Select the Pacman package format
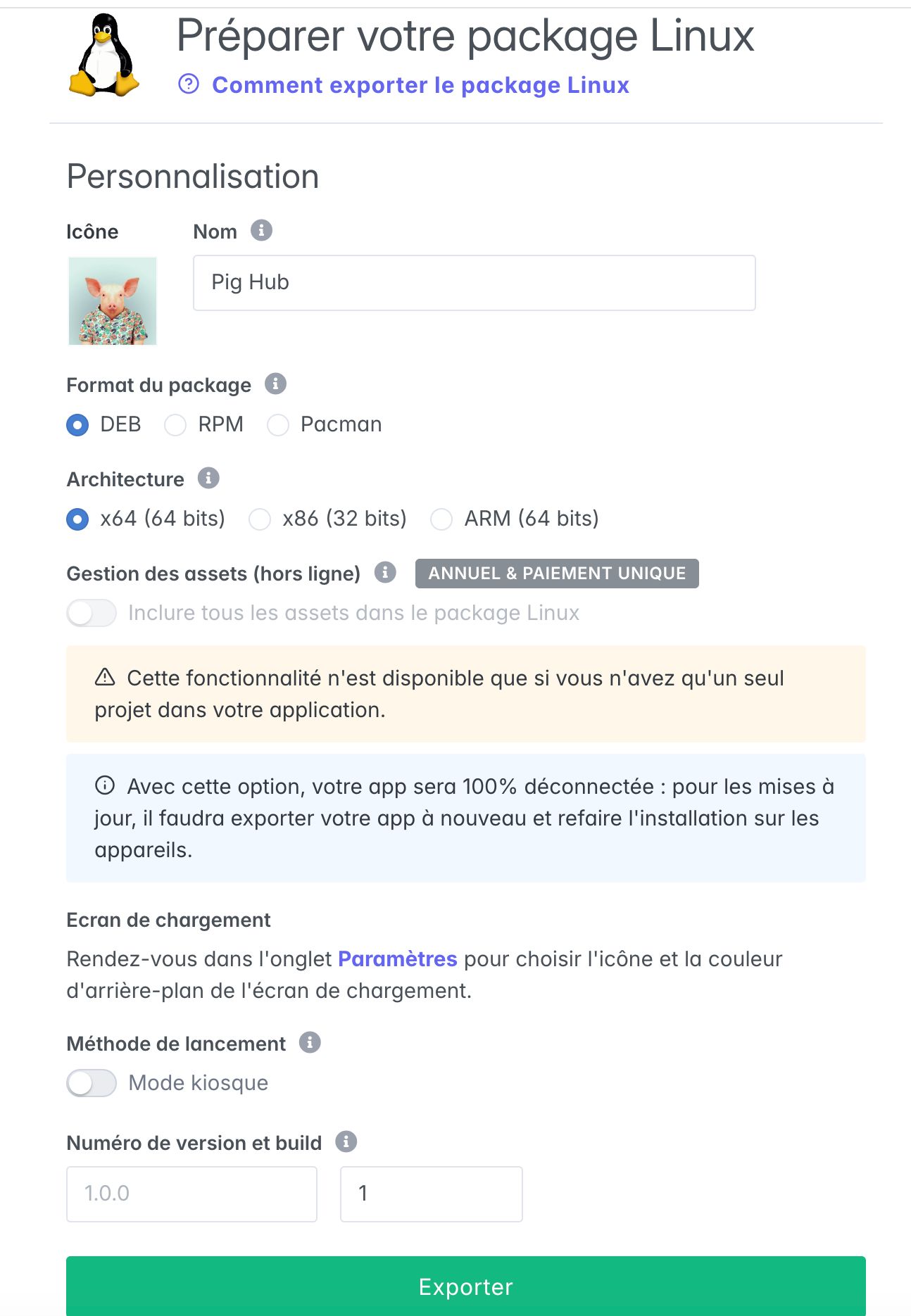 [278, 424]
